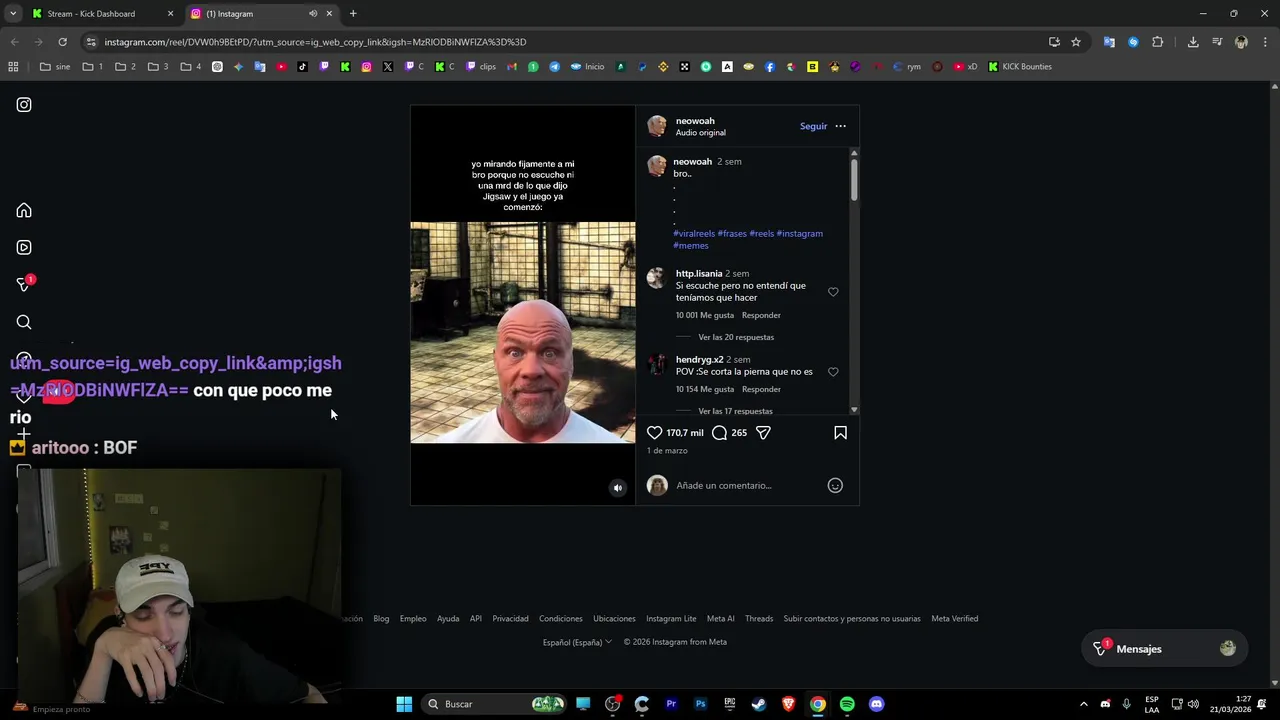Open the Windows Start menu
This screenshot has width=1280, height=720.
click(x=404, y=704)
